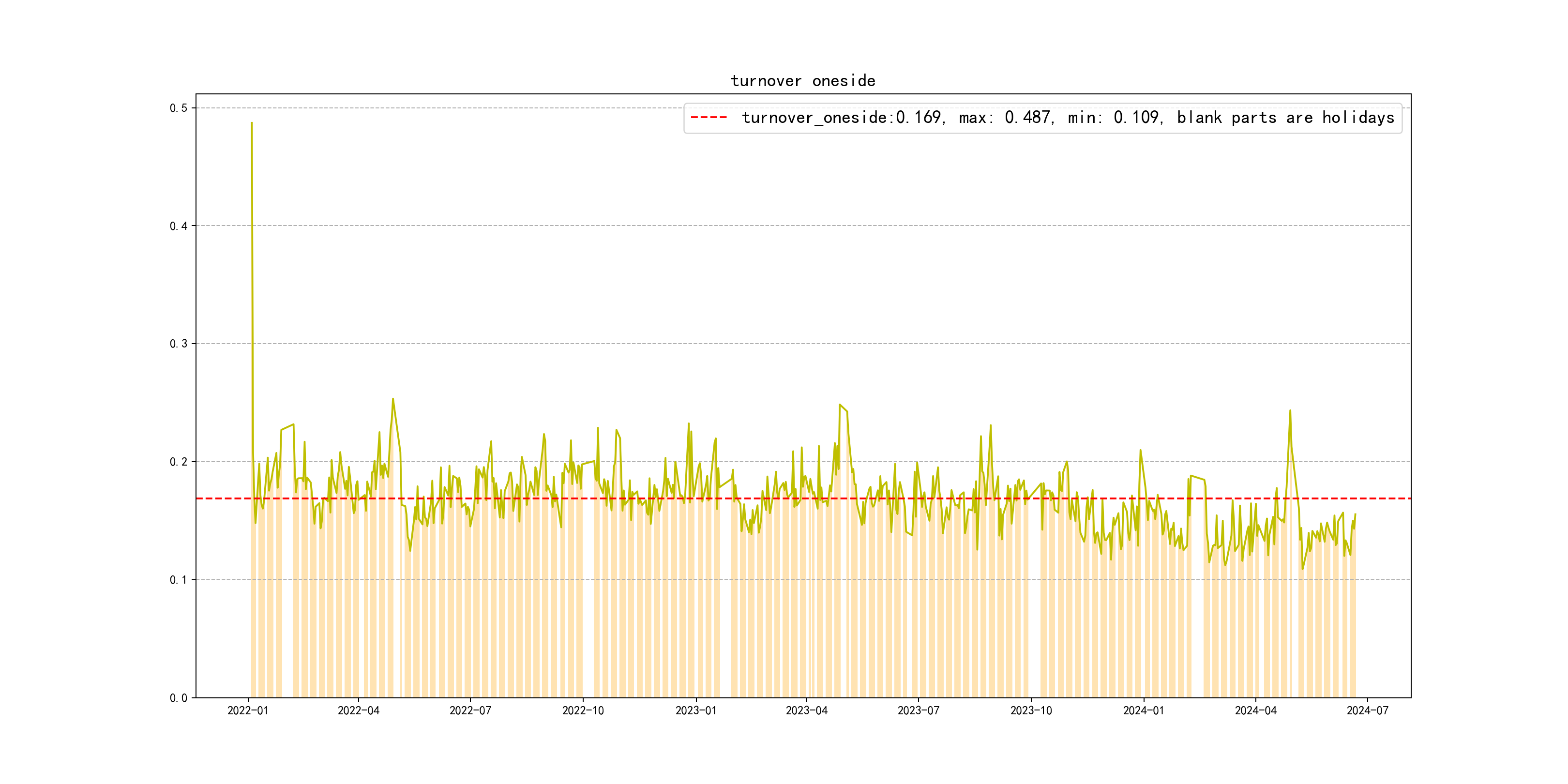Click the 0.0 y-axis tick label
The width and height of the screenshot is (1568, 784).
pyautogui.click(x=179, y=698)
